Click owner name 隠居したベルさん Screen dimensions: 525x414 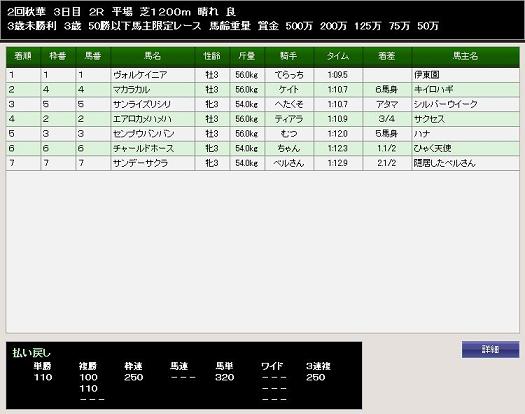coord(444,163)
